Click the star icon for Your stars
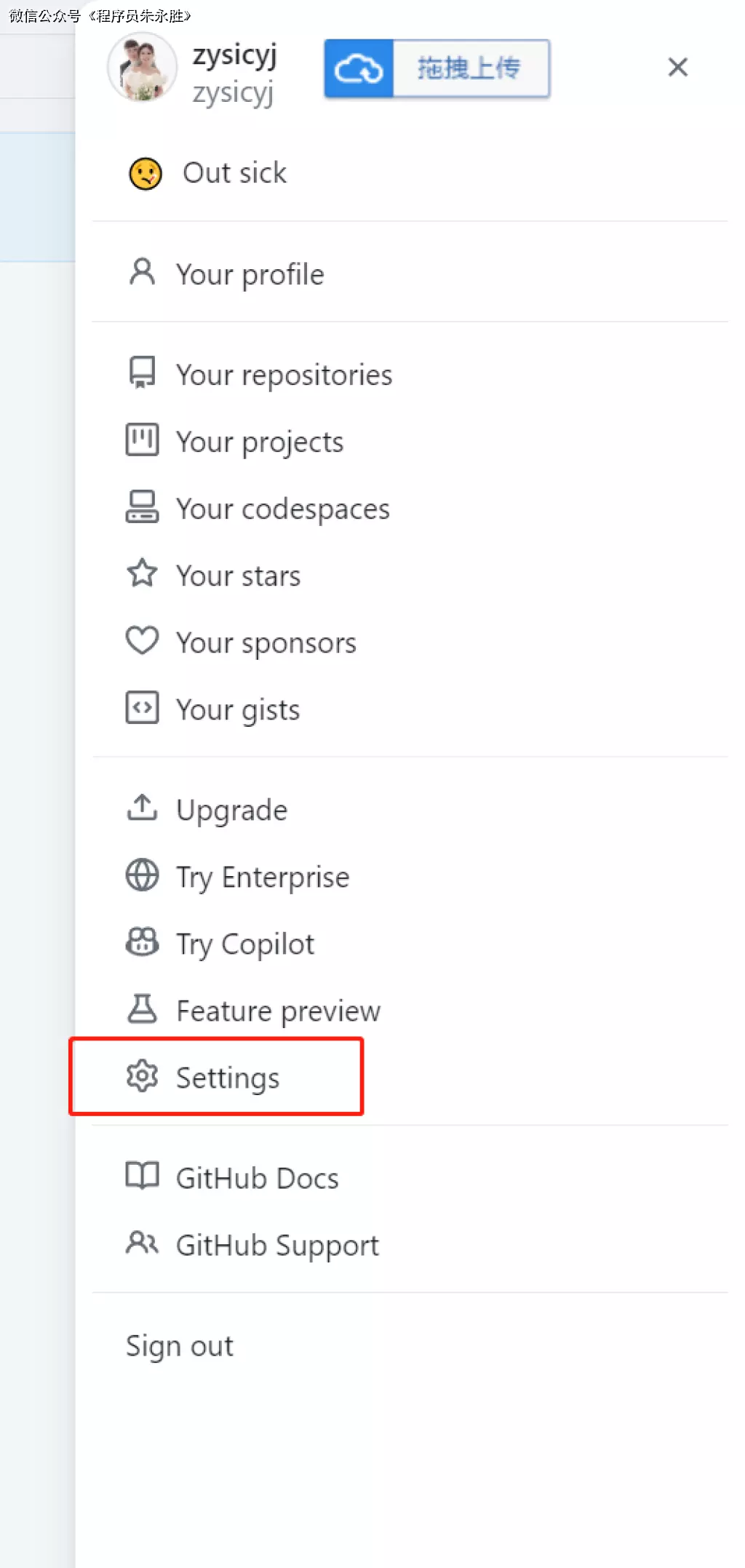This screenshot has height=1568, width=745. (x=142, y=574)
